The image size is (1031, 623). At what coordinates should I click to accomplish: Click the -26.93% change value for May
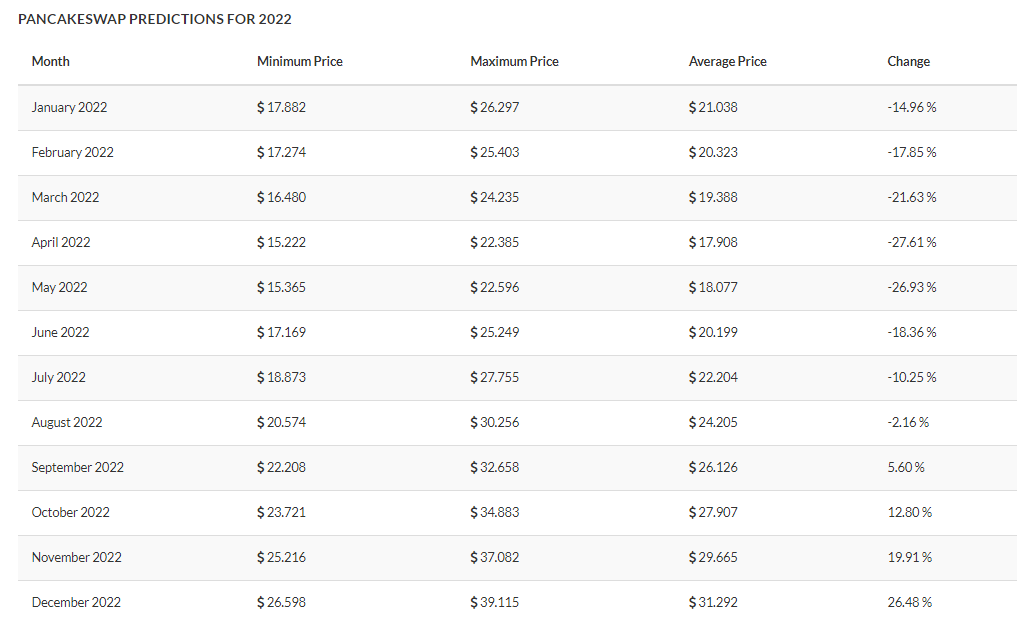[x=911, y=287]
